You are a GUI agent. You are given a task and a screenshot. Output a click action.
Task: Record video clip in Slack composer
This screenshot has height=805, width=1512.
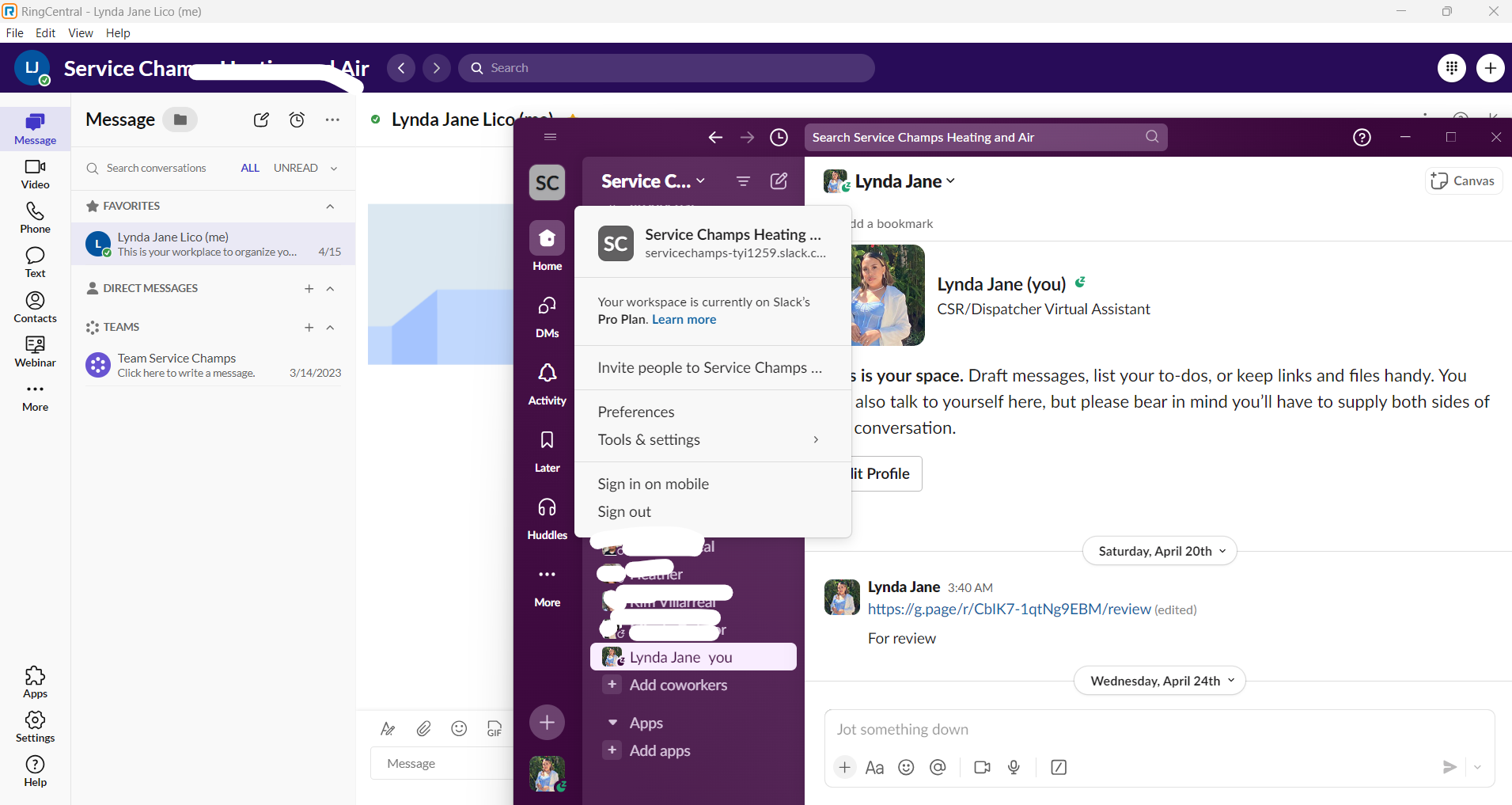coord(982,767)
